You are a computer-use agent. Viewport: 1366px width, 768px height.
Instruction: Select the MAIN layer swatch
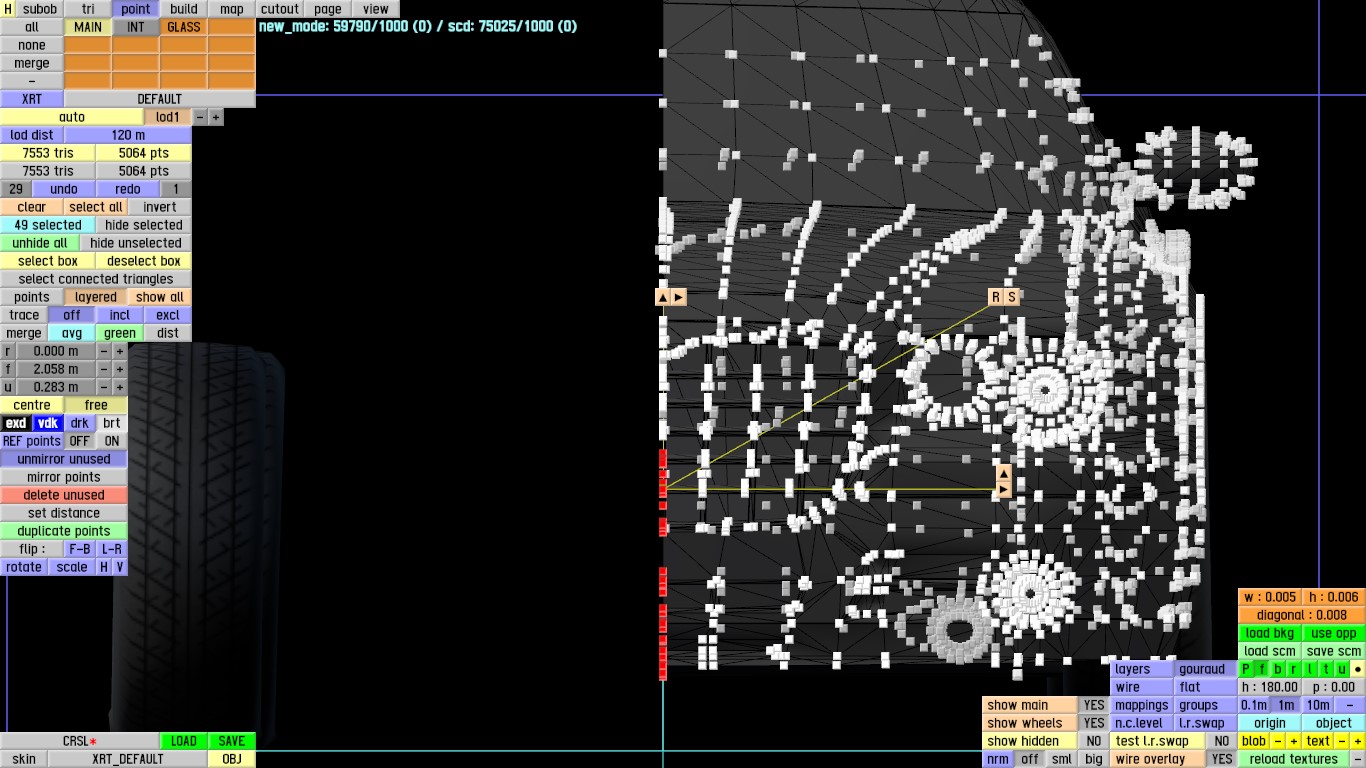(x=88, y=27)
